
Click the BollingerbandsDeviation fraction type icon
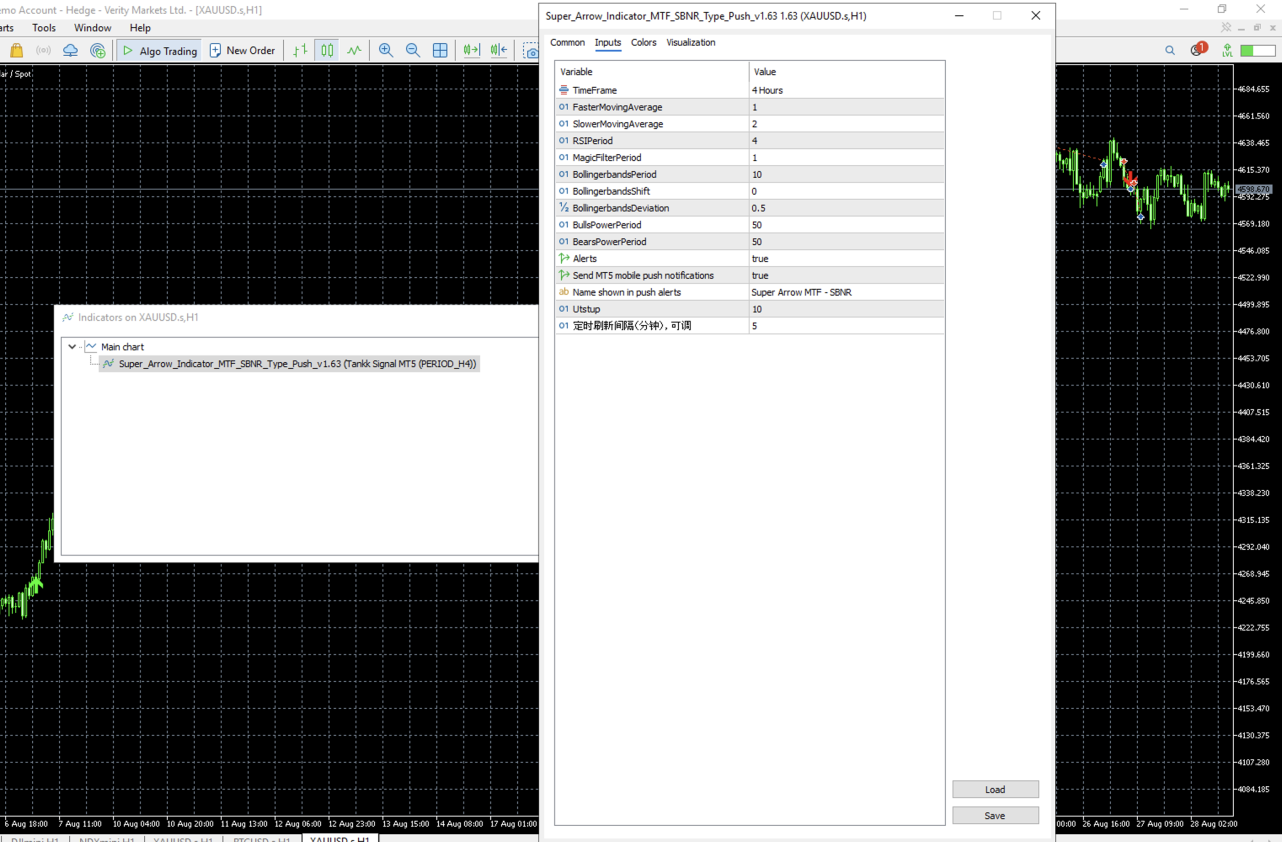click(x=564, y=208)
